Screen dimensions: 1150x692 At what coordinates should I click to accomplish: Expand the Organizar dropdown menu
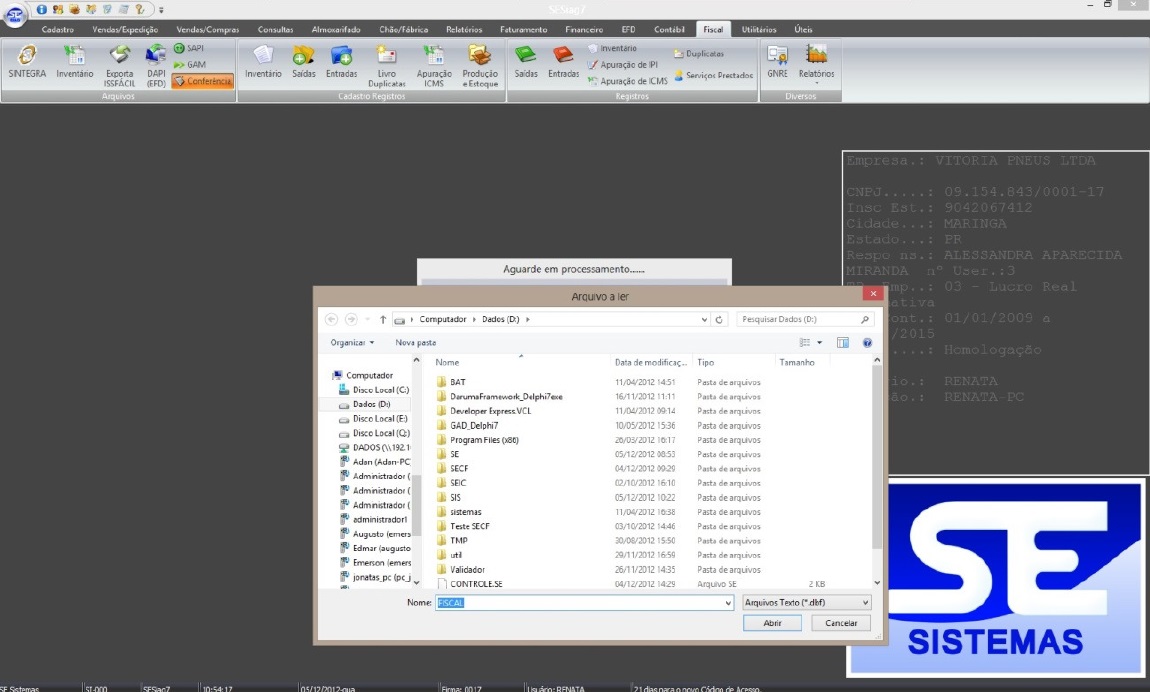(352, 342)
